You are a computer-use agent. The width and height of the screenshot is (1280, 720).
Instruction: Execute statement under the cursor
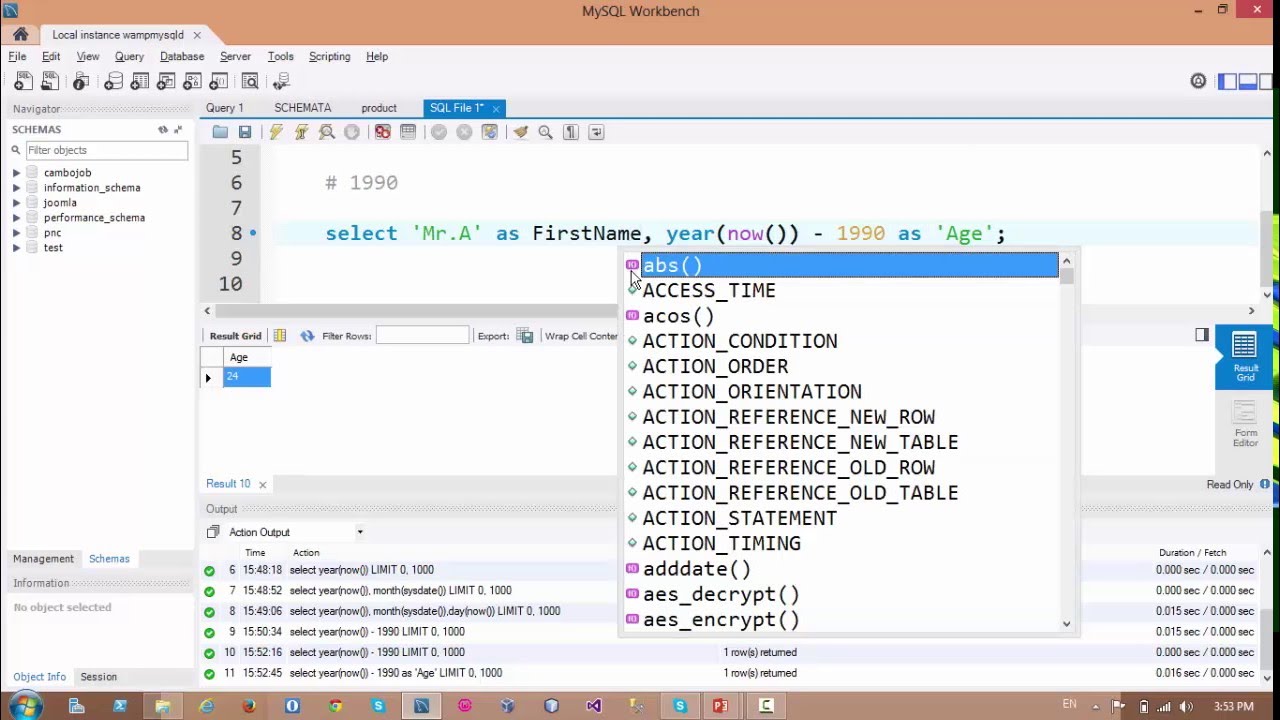pos(301,132)
